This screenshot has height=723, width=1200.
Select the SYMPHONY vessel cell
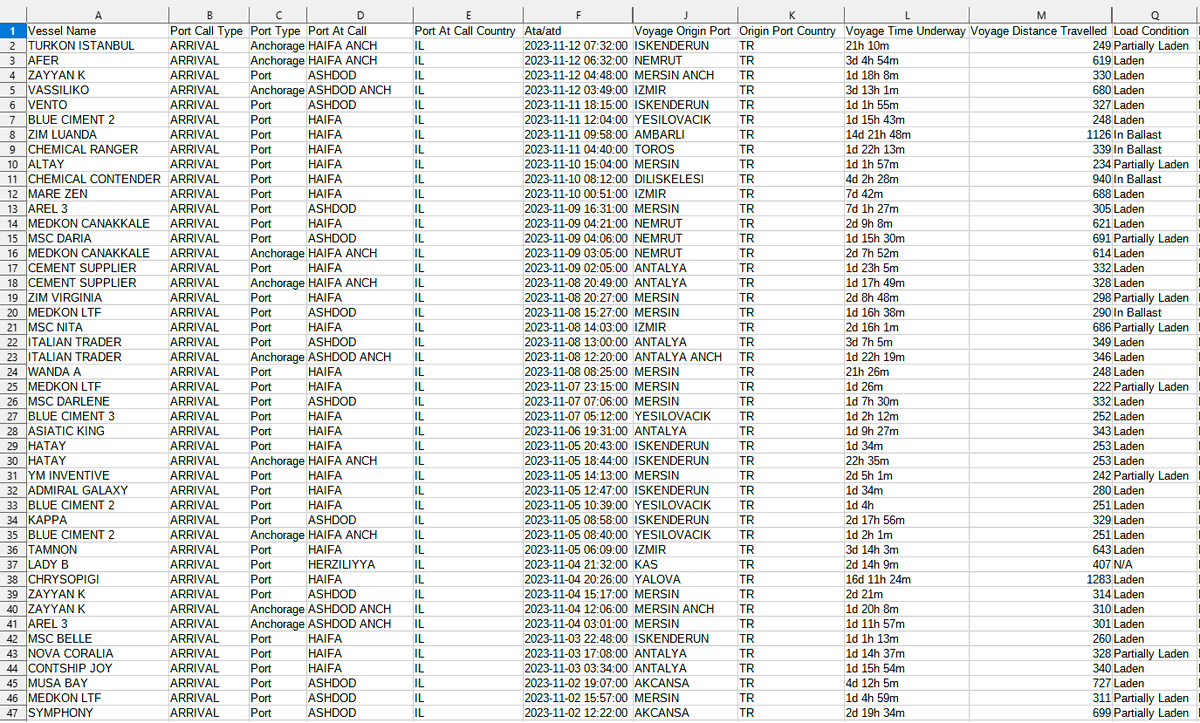click(x=97, y=713)
